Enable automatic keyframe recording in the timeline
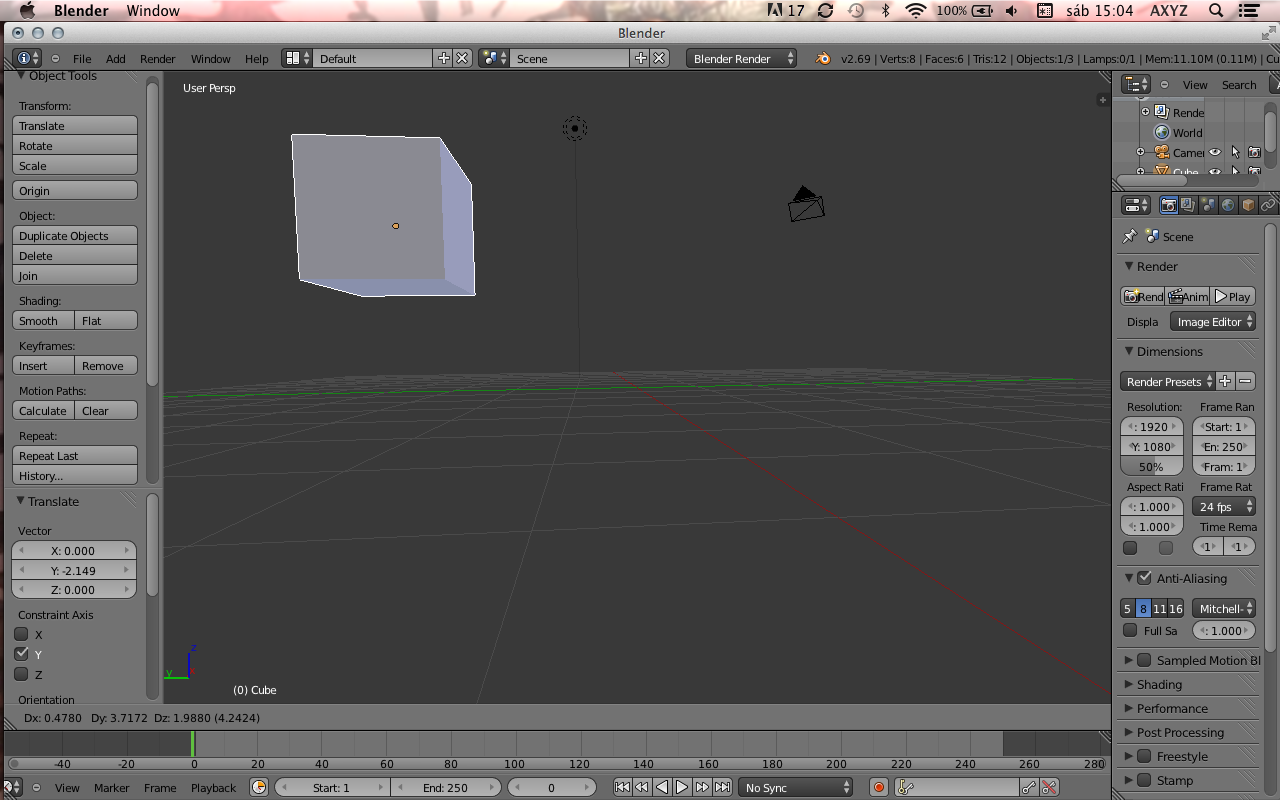1280x800 pixels. click(x=879, y=788)
